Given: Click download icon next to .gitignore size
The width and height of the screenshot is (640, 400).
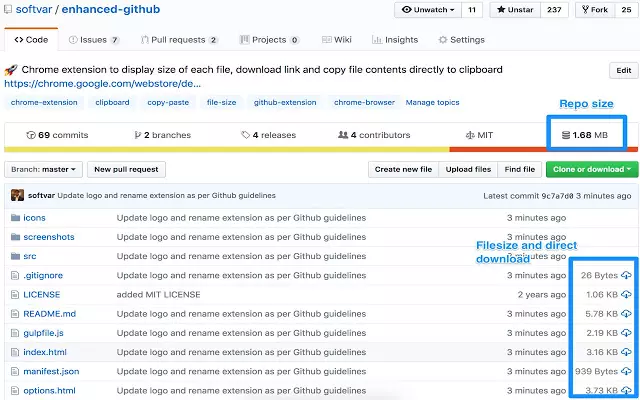Looking at the screenshot, I should [x=626, y=276].
